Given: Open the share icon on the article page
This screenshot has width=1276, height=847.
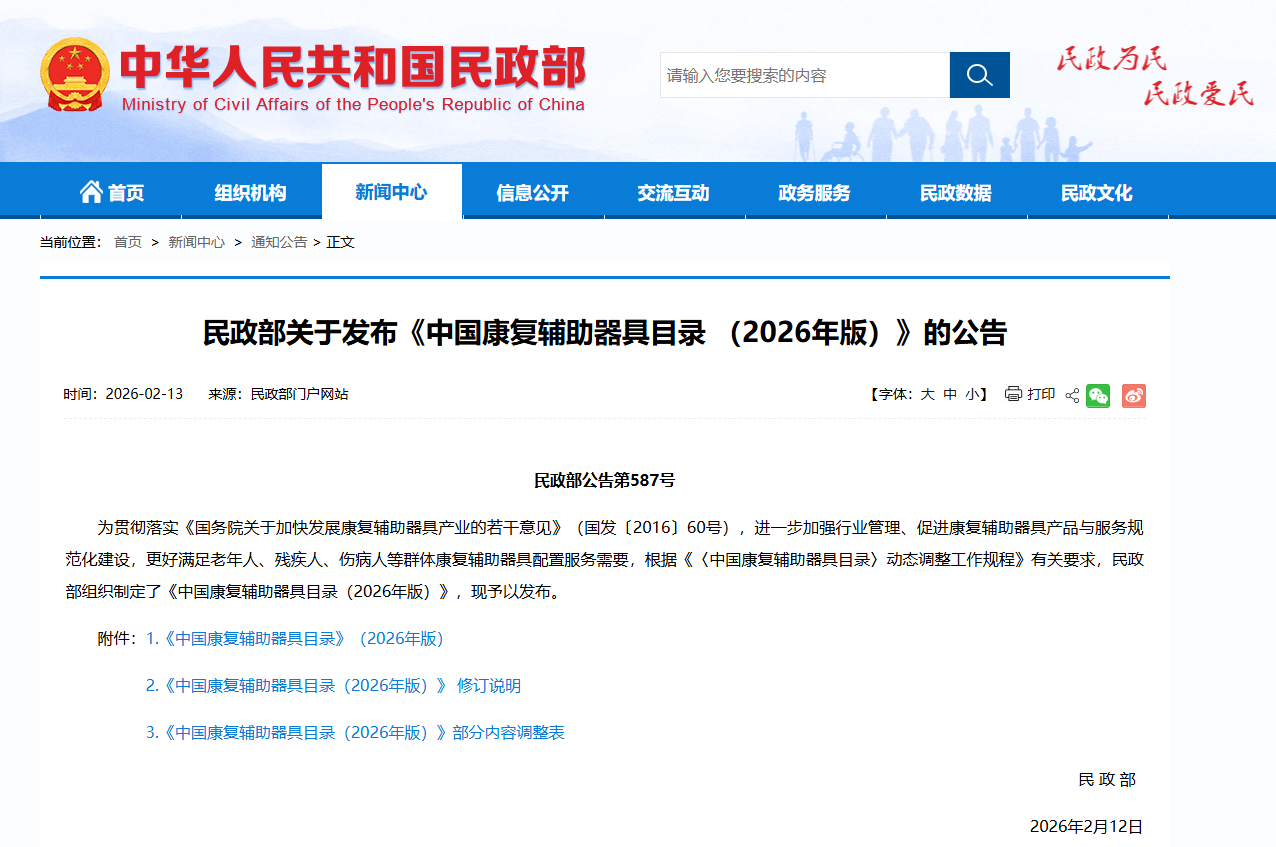Looking at the screenshot, I should [x=1070, y=394].
